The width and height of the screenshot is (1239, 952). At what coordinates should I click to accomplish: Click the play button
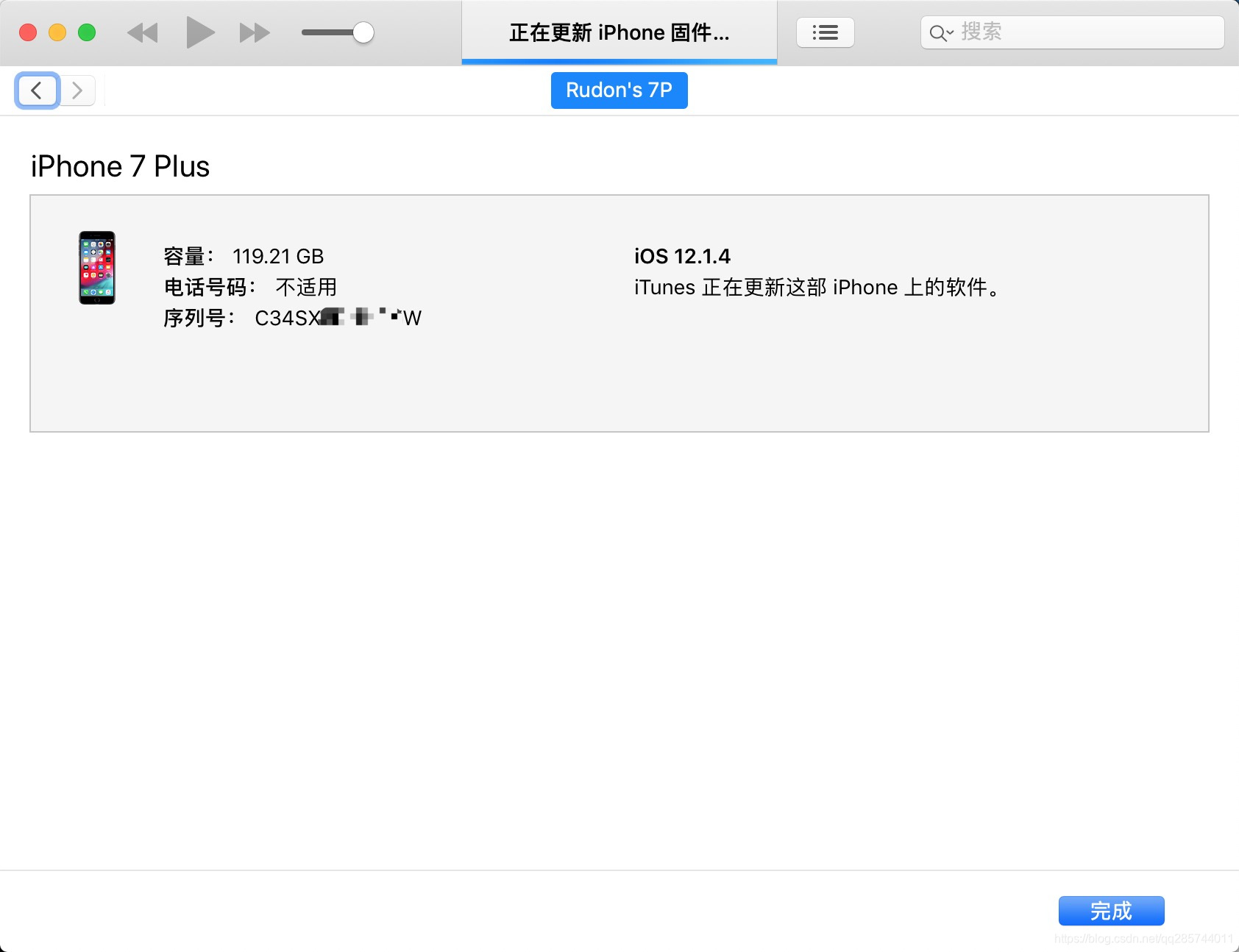pos(200,32)
